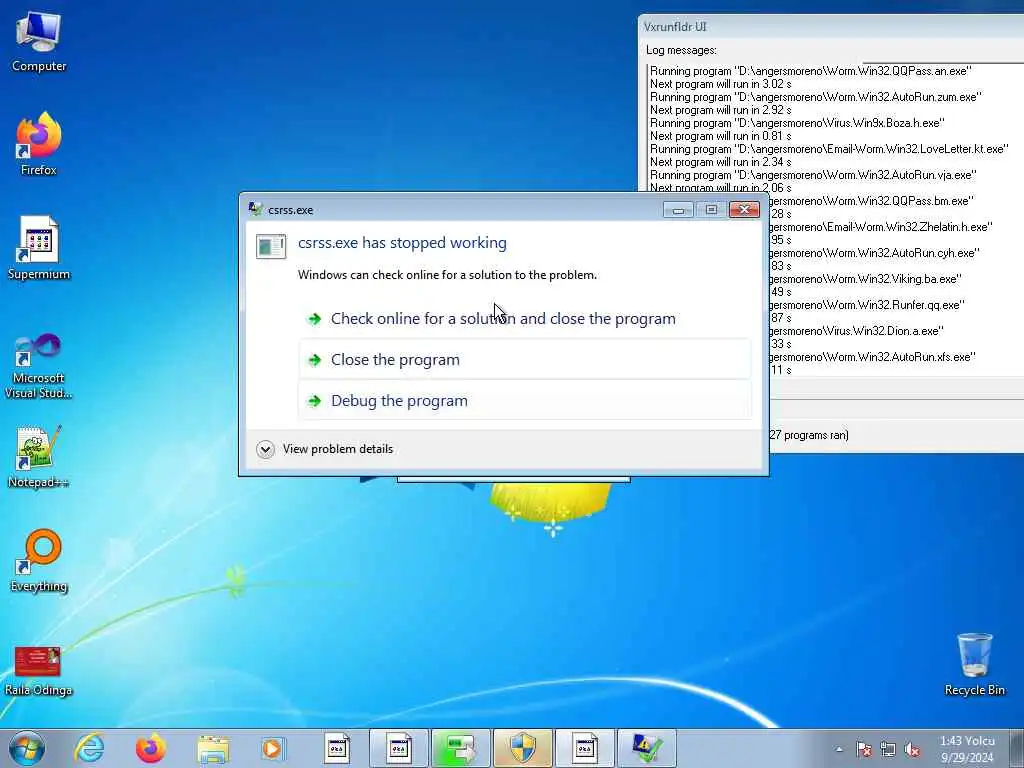Click the csrss.exe title bar icon
This screenshot has width=1024, height=768.
(x=255, y=209)
